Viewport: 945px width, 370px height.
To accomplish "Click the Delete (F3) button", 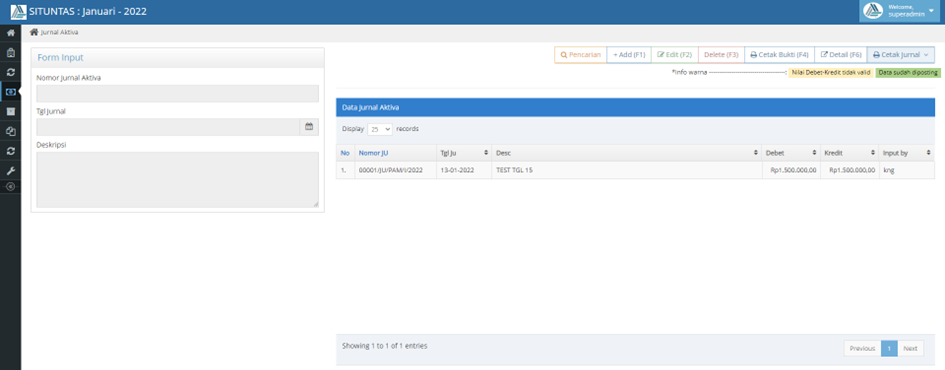I will click(721, 55).
